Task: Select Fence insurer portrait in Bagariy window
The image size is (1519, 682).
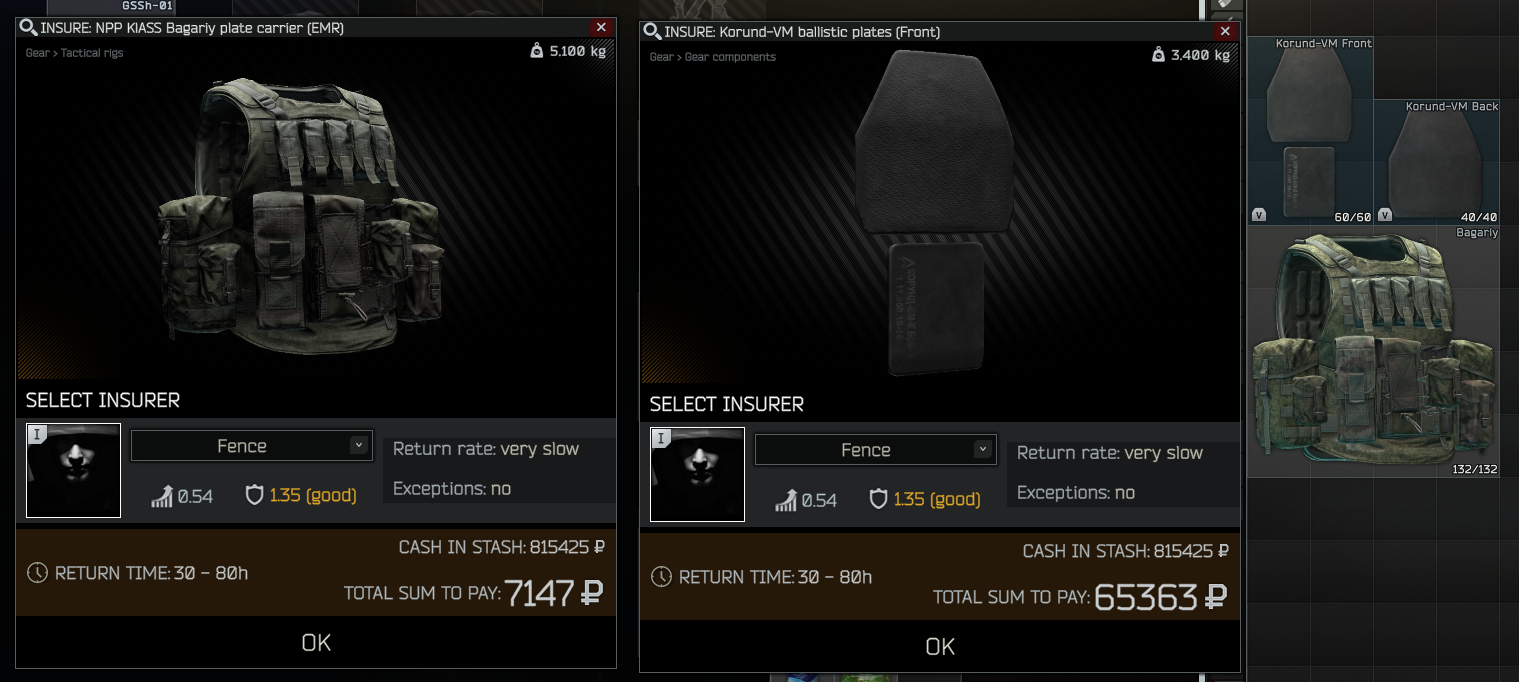Action: click(x=73, y=470)
